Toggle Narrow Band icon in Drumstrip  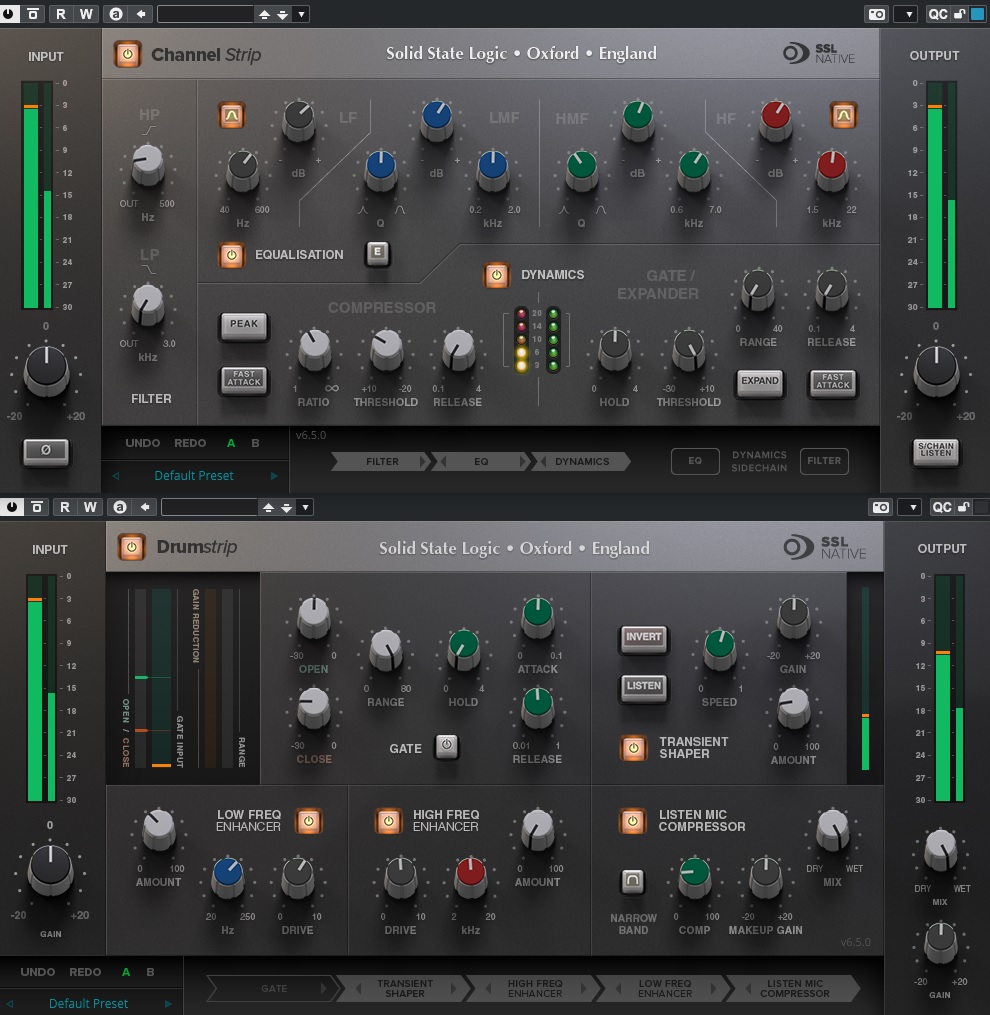click(633, 880)
